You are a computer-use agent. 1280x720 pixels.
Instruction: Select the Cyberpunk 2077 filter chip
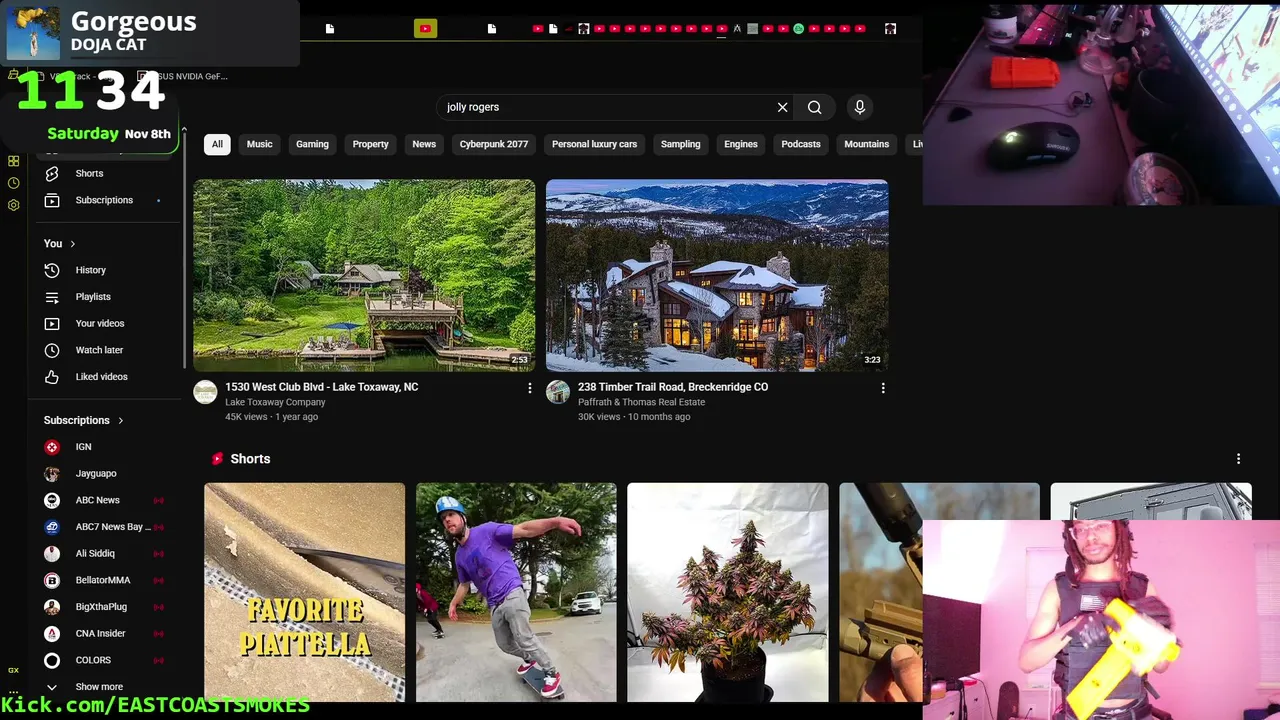494,144
